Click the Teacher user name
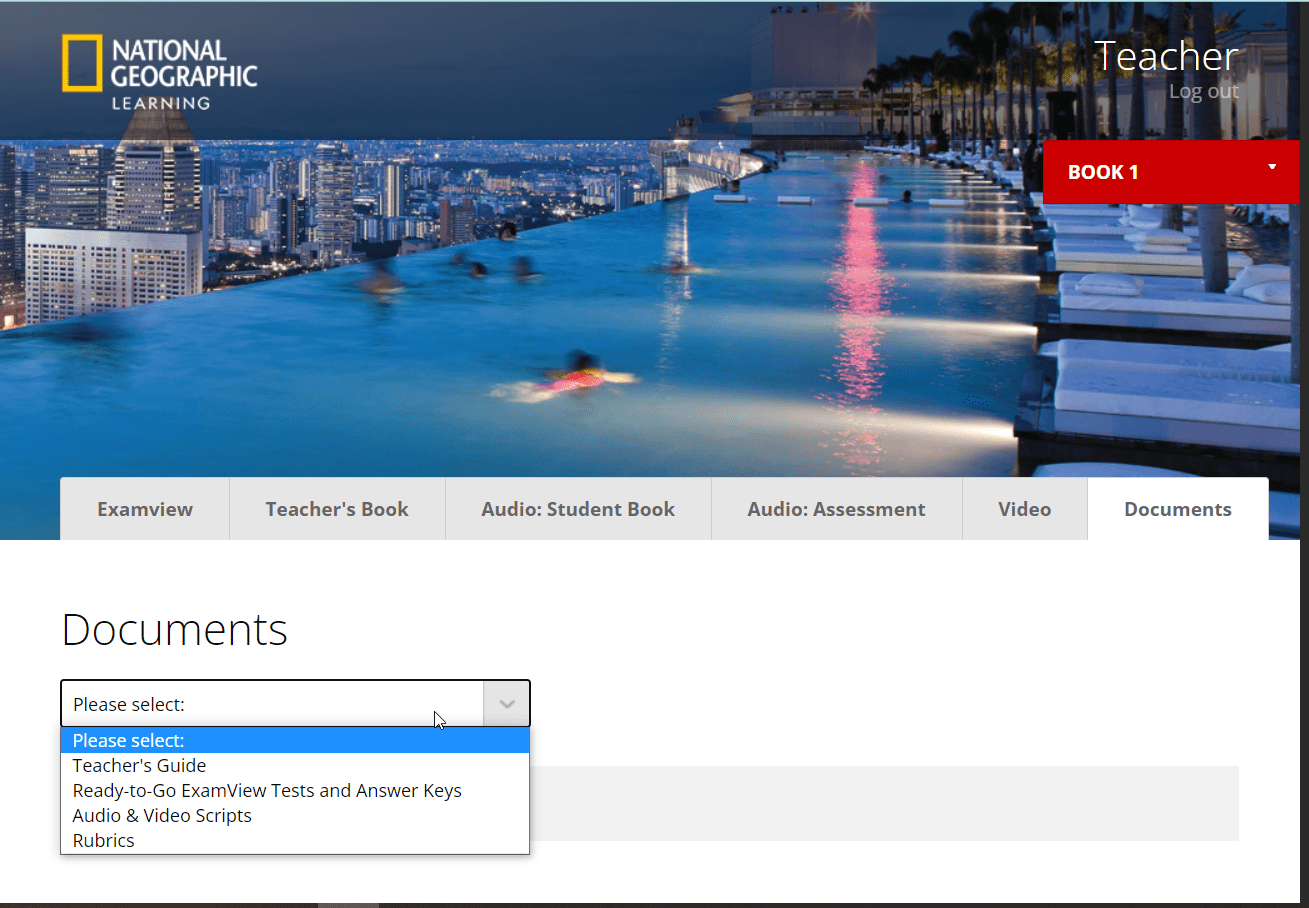Screen dimensions: 1309x908 [x=1166, y=56]
